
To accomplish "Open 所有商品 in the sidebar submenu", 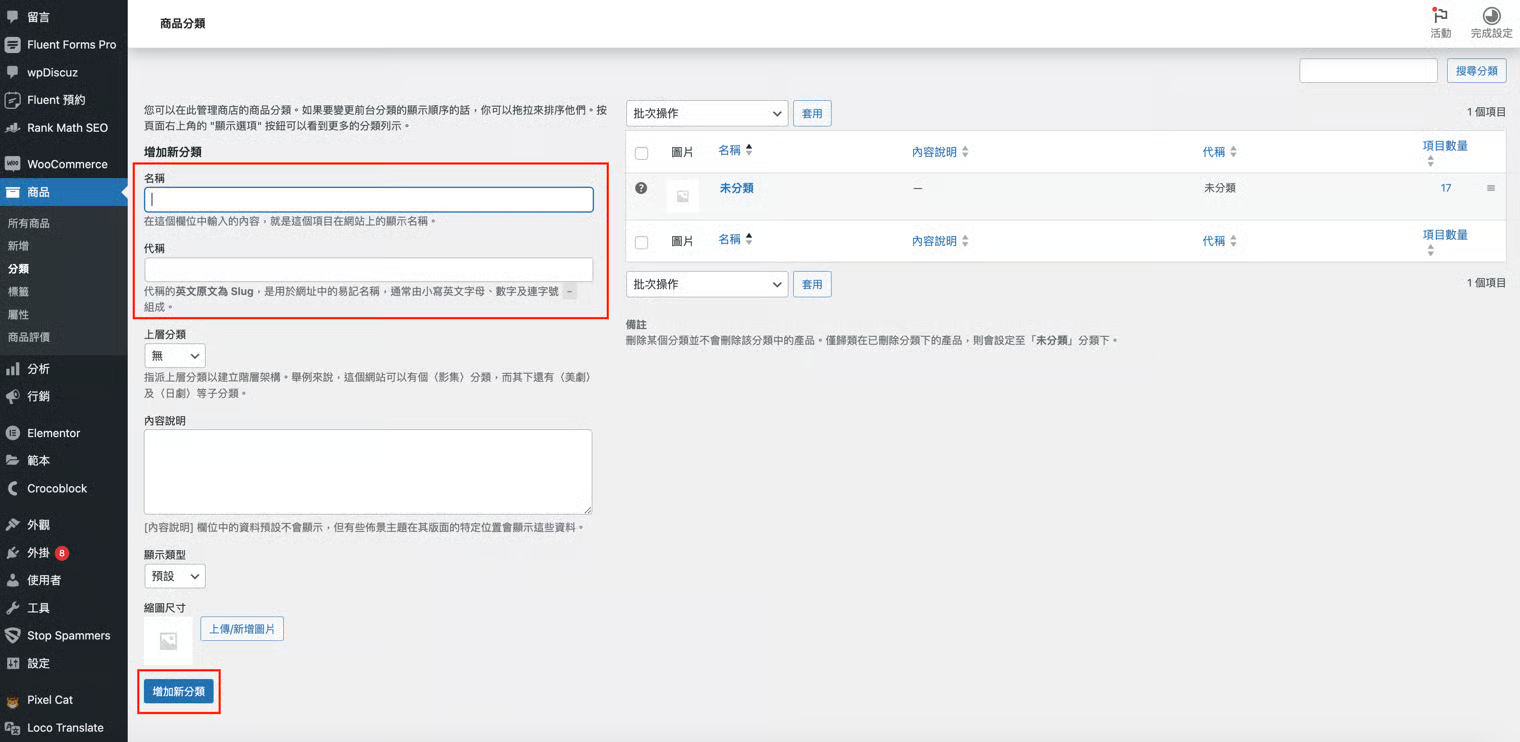I will click(x=29, y=223).
